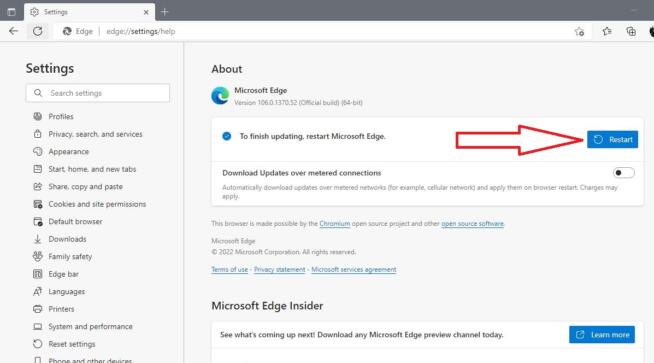The width and height of the screenshot is (654, 363).
Task: Open Privacy statement link
Action: (x=279, y=270)
